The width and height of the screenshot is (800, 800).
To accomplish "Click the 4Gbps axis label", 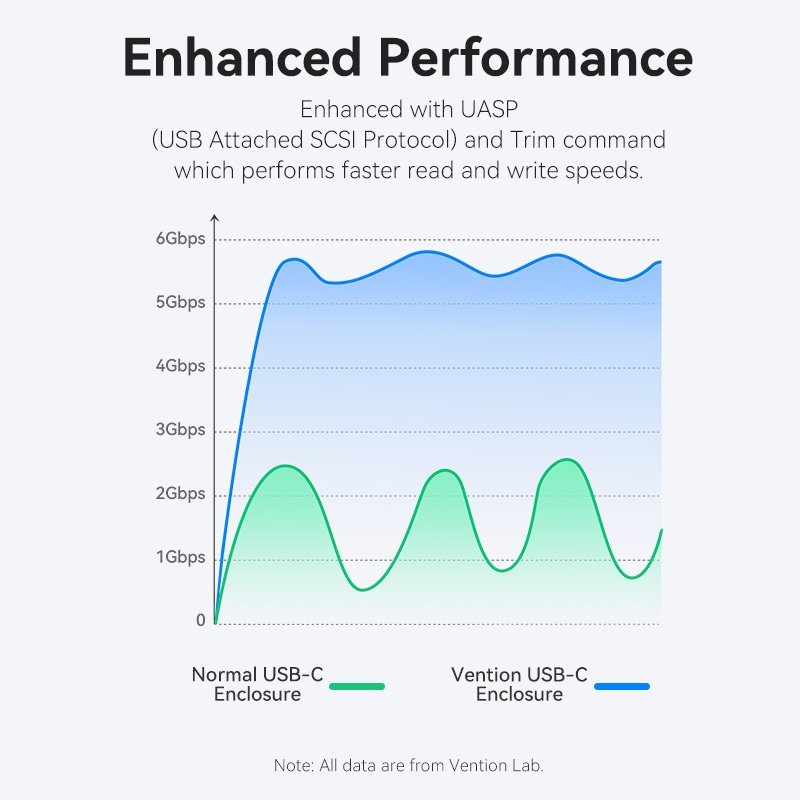I will (180, 367).
